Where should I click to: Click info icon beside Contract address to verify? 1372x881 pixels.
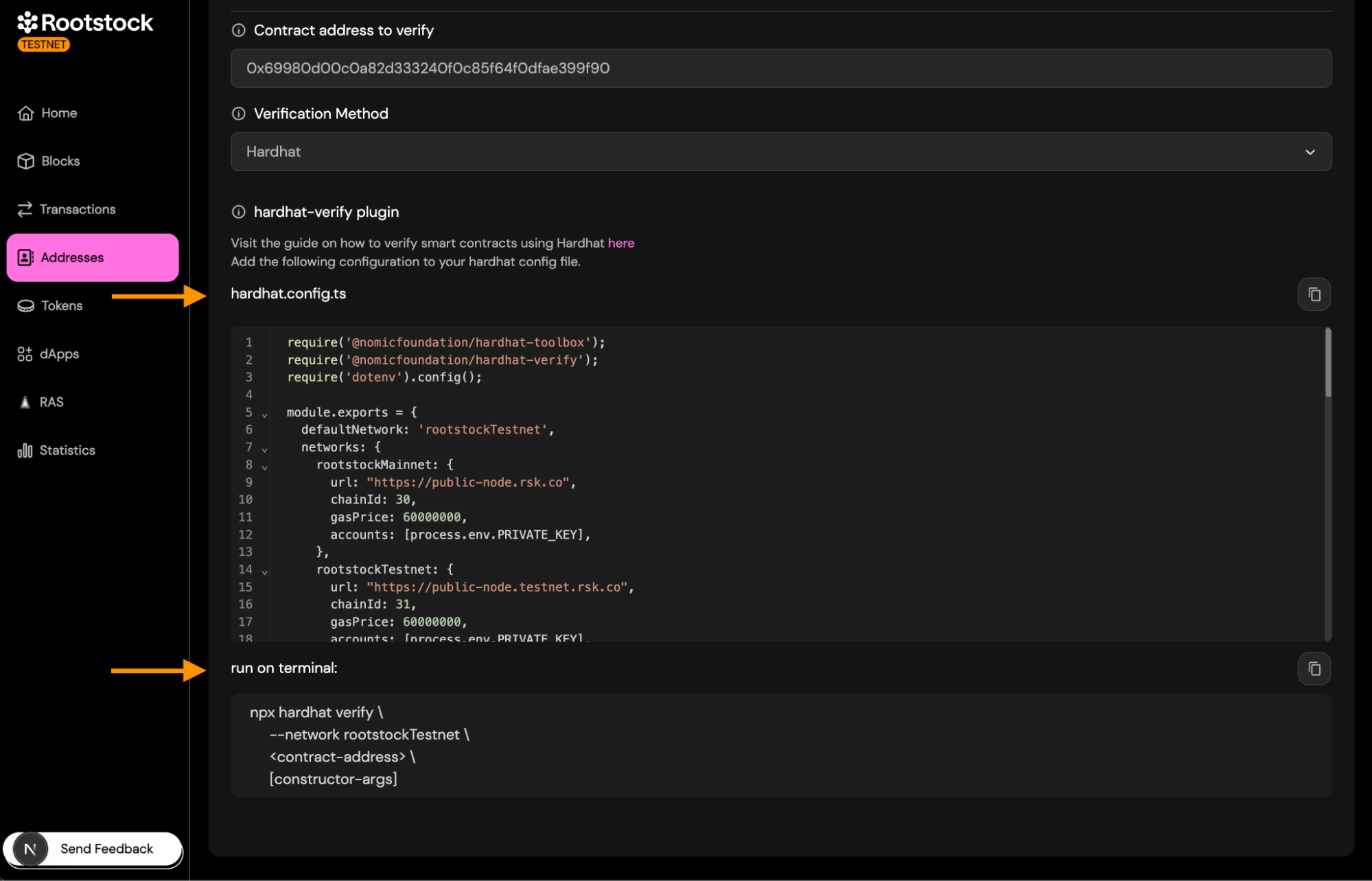(x=238, y=30)
